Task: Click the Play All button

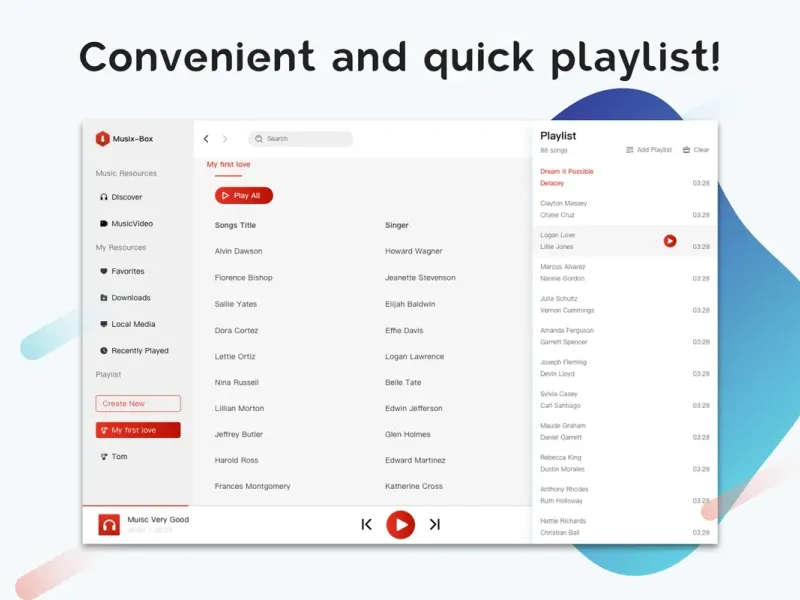Action: pyautogui.click(x=244, y=195)
